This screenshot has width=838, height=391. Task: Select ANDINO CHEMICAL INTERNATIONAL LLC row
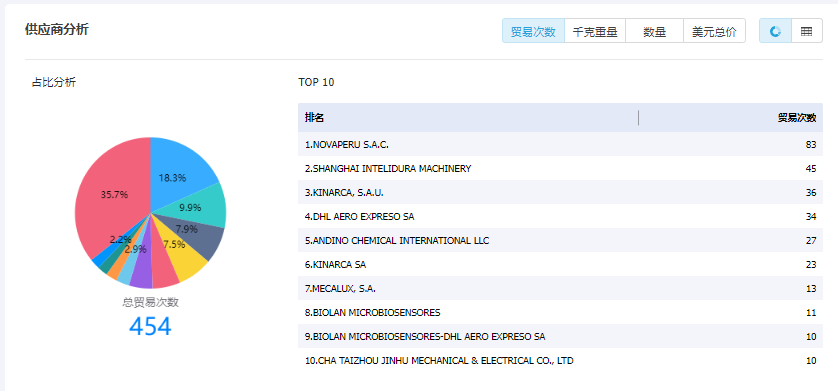560,240
